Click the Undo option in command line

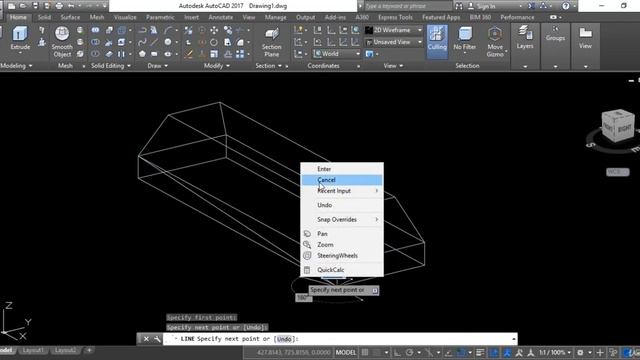(284, 339)
